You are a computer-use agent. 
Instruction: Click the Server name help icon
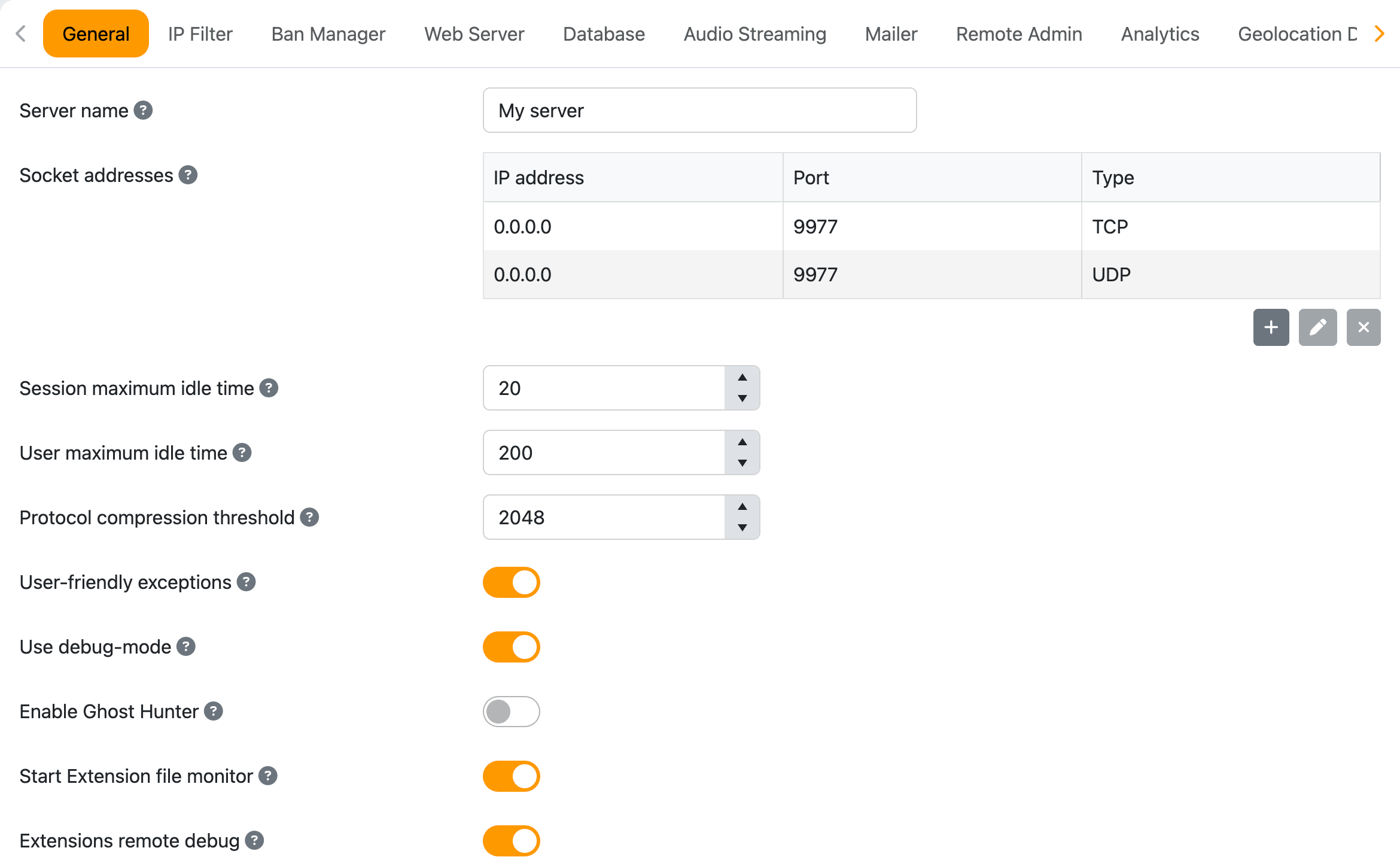tap(143, 110)
